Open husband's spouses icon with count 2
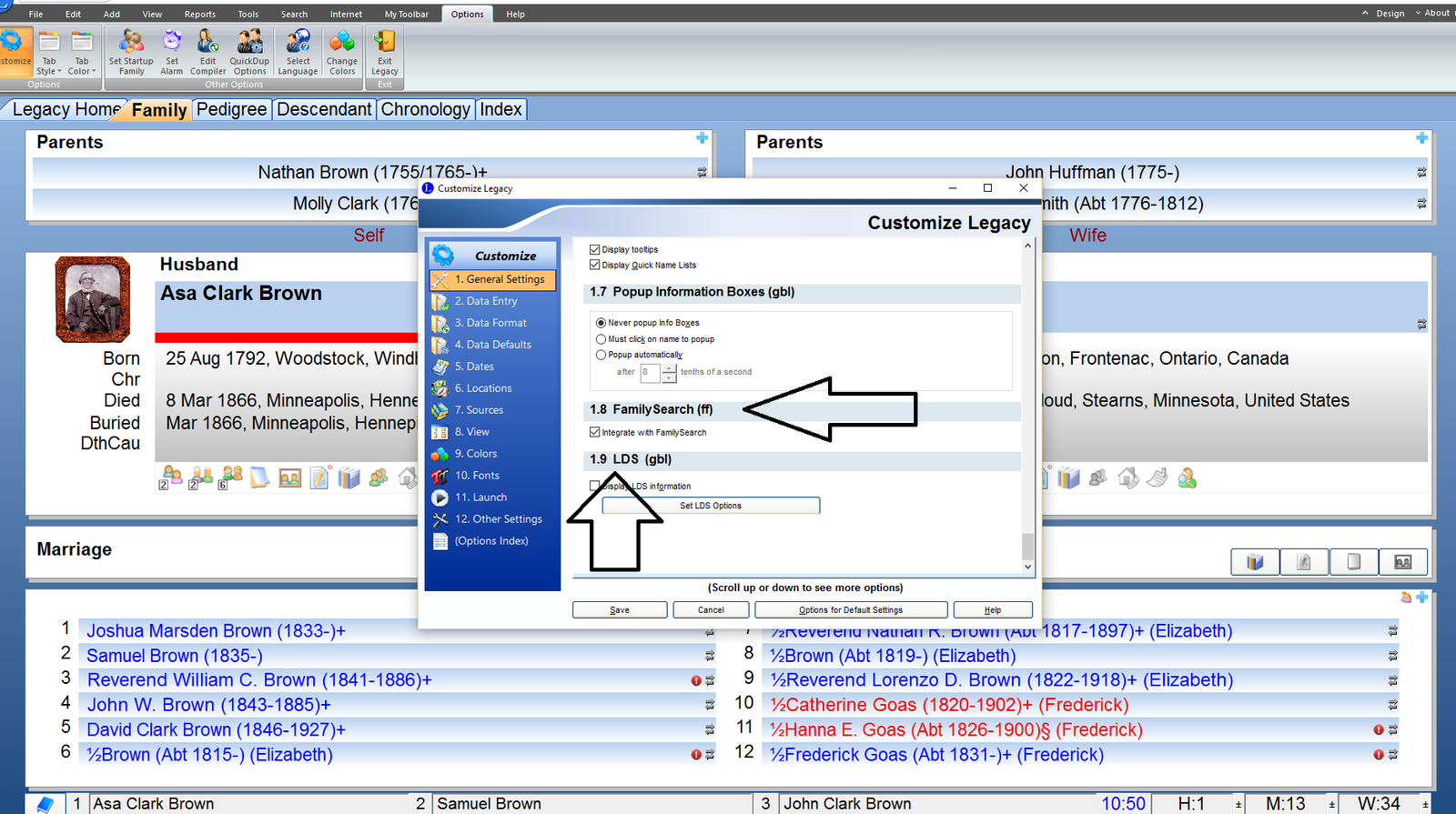Image resolution: width=1456 pixels, height=814 pixels. click(x=170, y=477)
